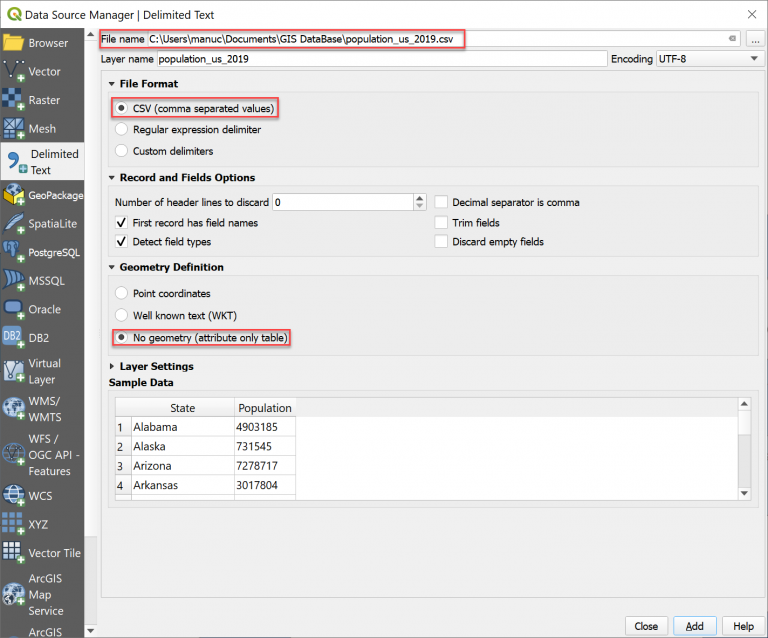Image resolution: width=768 pixels, height=638 pixels.
Task: Toggle the Trim fields checkbox
Action: [x=441, y=223]
